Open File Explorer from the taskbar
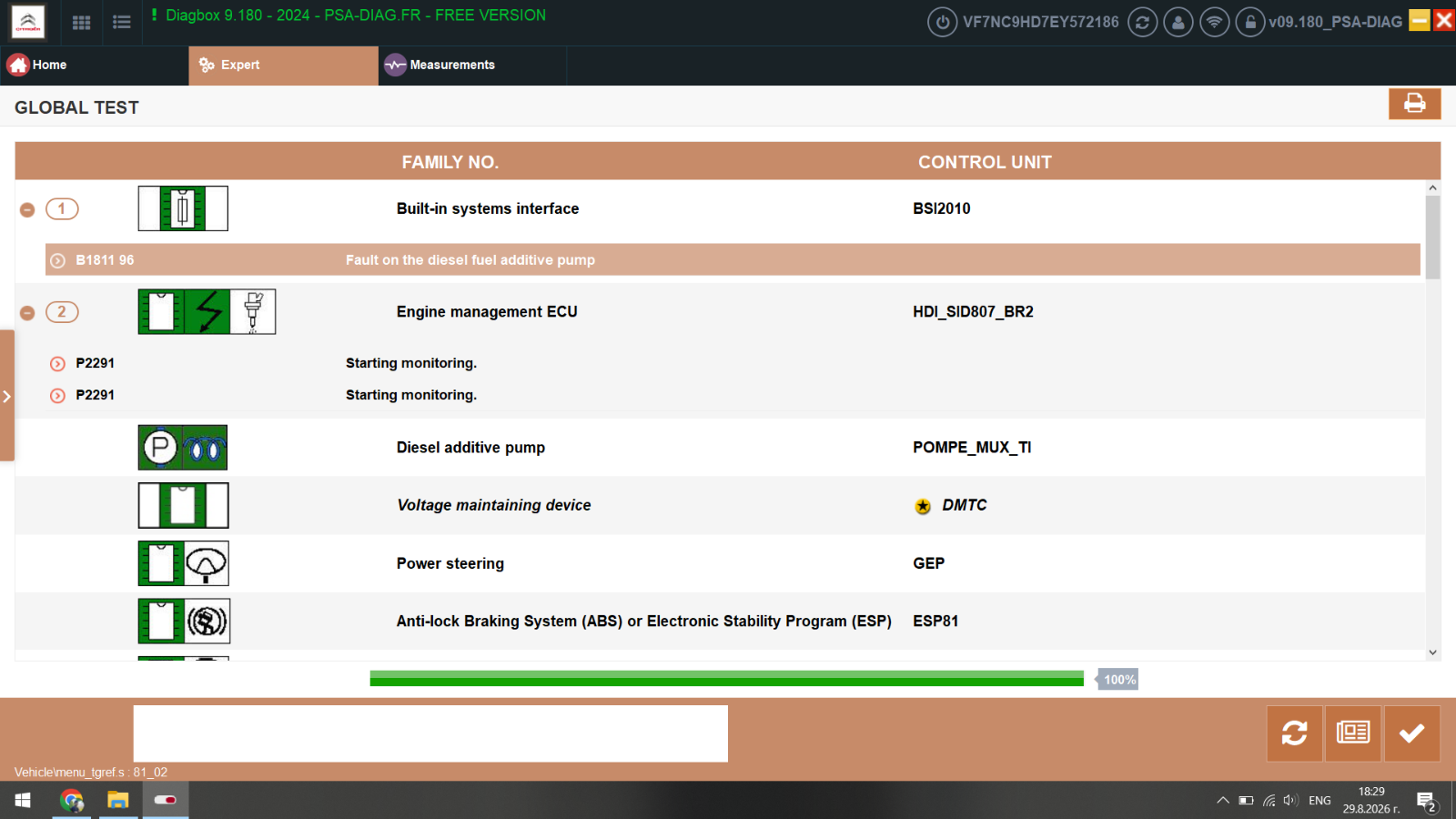The image size is (1456, 819). [x=118, y=801]
